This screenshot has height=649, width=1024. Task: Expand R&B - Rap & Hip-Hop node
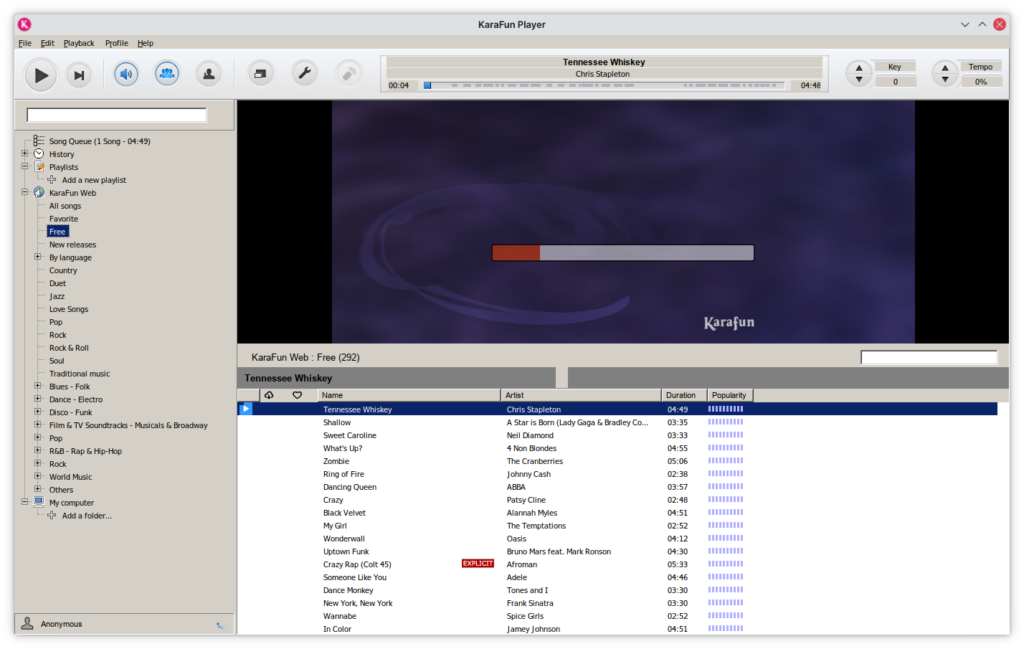click(x=38, y=451)
